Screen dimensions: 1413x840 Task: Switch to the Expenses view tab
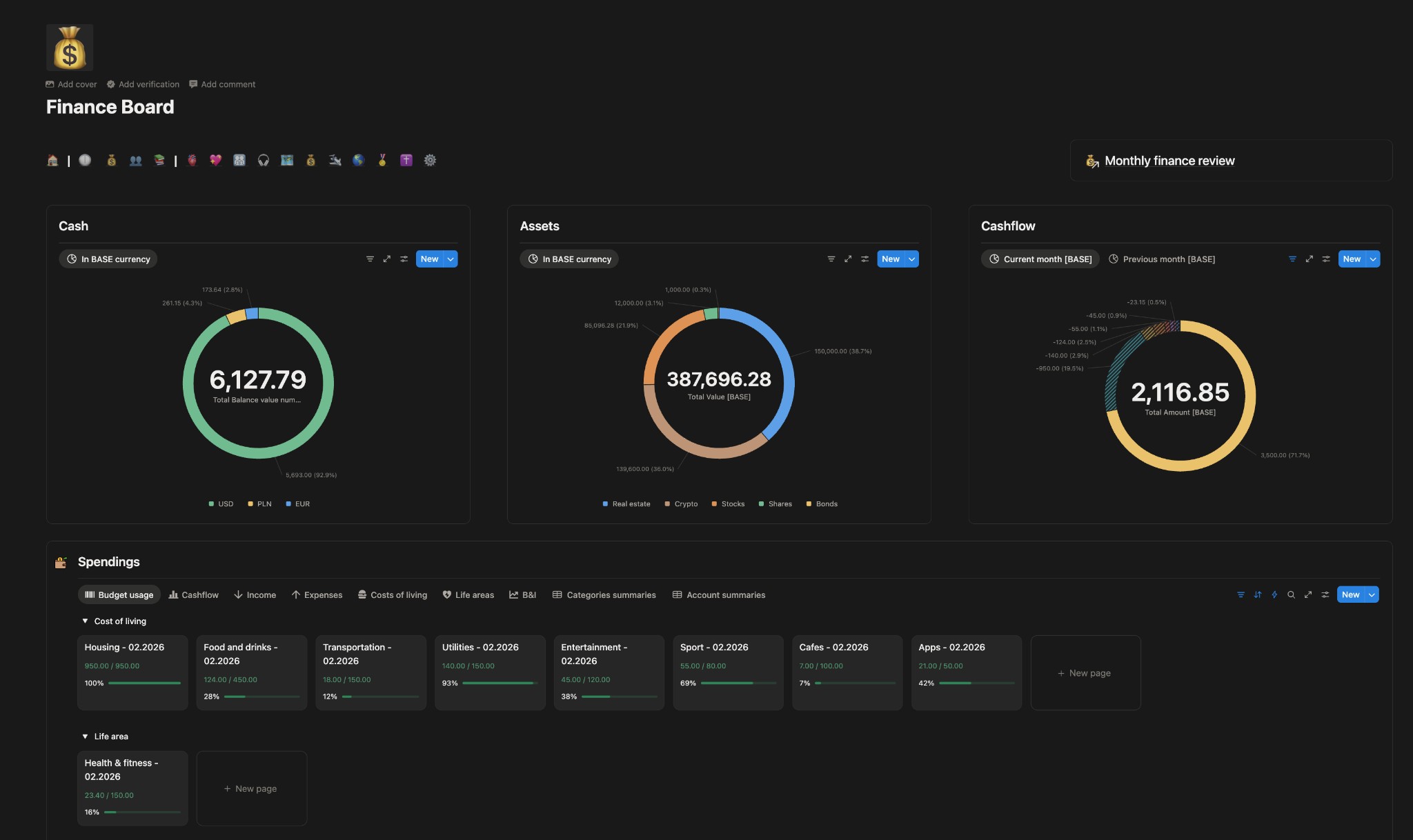click(317, 594)
